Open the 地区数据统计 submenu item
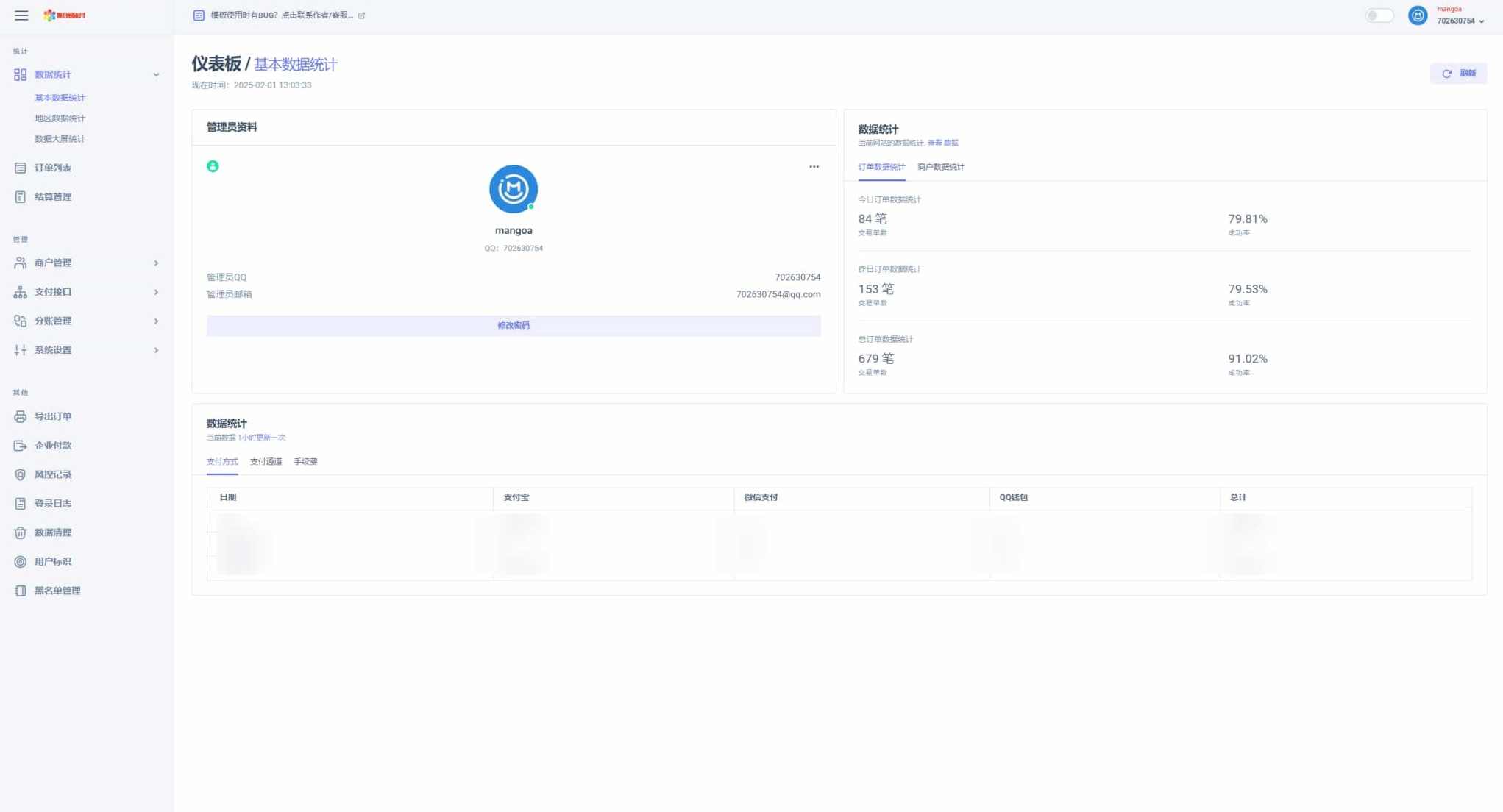The width and height of the screenshot is (1503, 812). click(60, 118)
